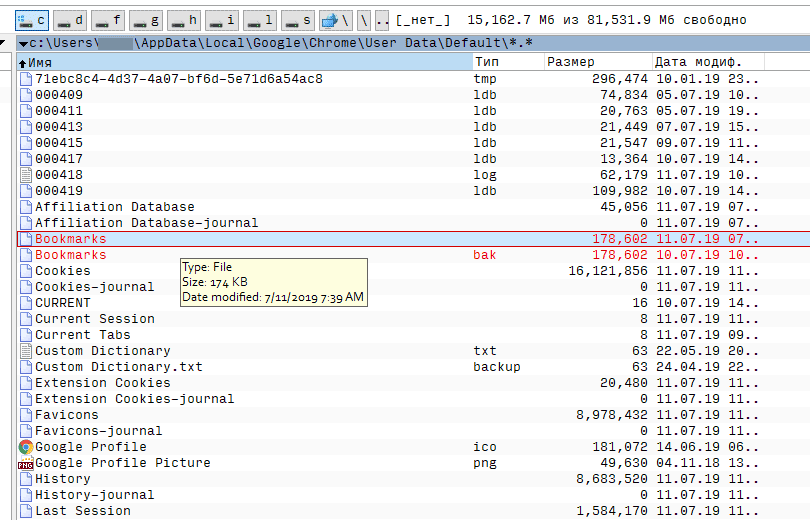Click icon next to History file
The height and width of the screenshot is (520, 810).
pyautogui.click(x=26, y=479)
